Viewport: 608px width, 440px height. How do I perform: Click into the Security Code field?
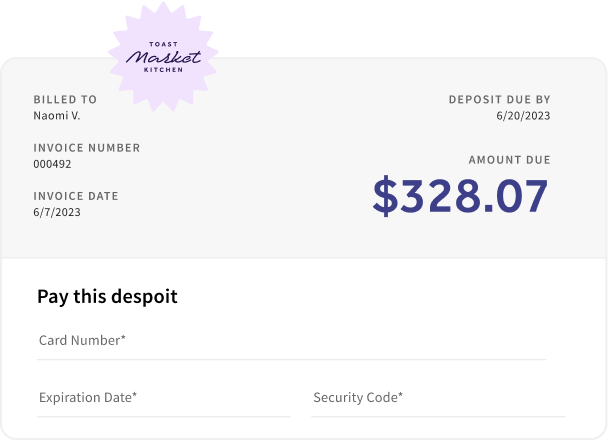(x=438, y=398)
